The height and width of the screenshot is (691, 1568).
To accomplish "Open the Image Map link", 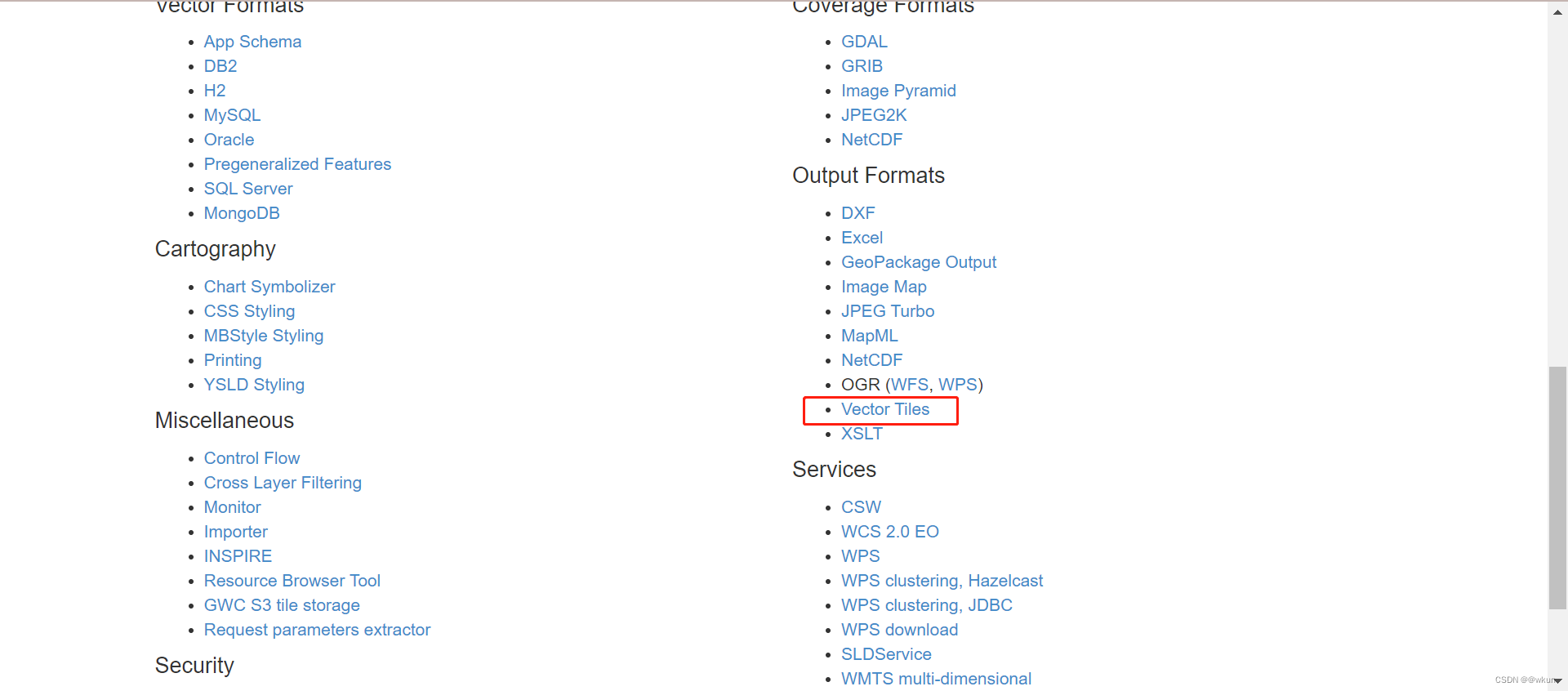I will (884, 287).
